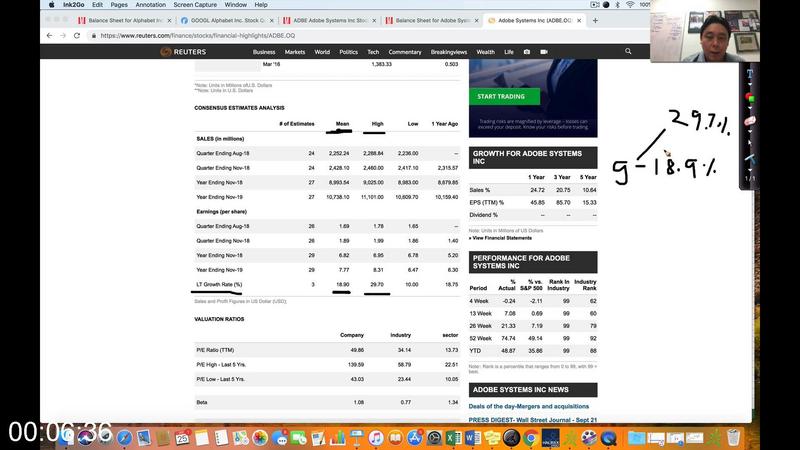Select the blue Pen tool

(749, 160)
